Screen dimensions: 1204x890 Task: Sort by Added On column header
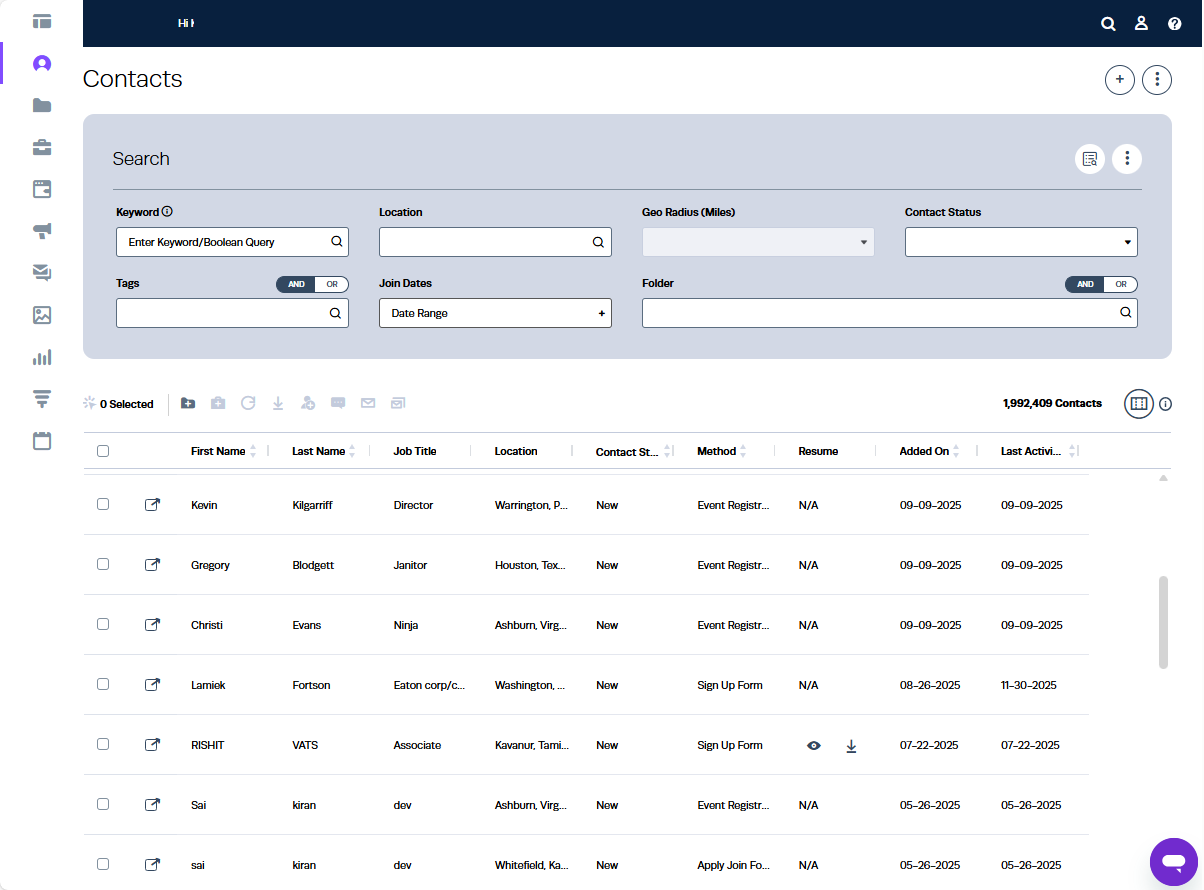pos(924,451)
